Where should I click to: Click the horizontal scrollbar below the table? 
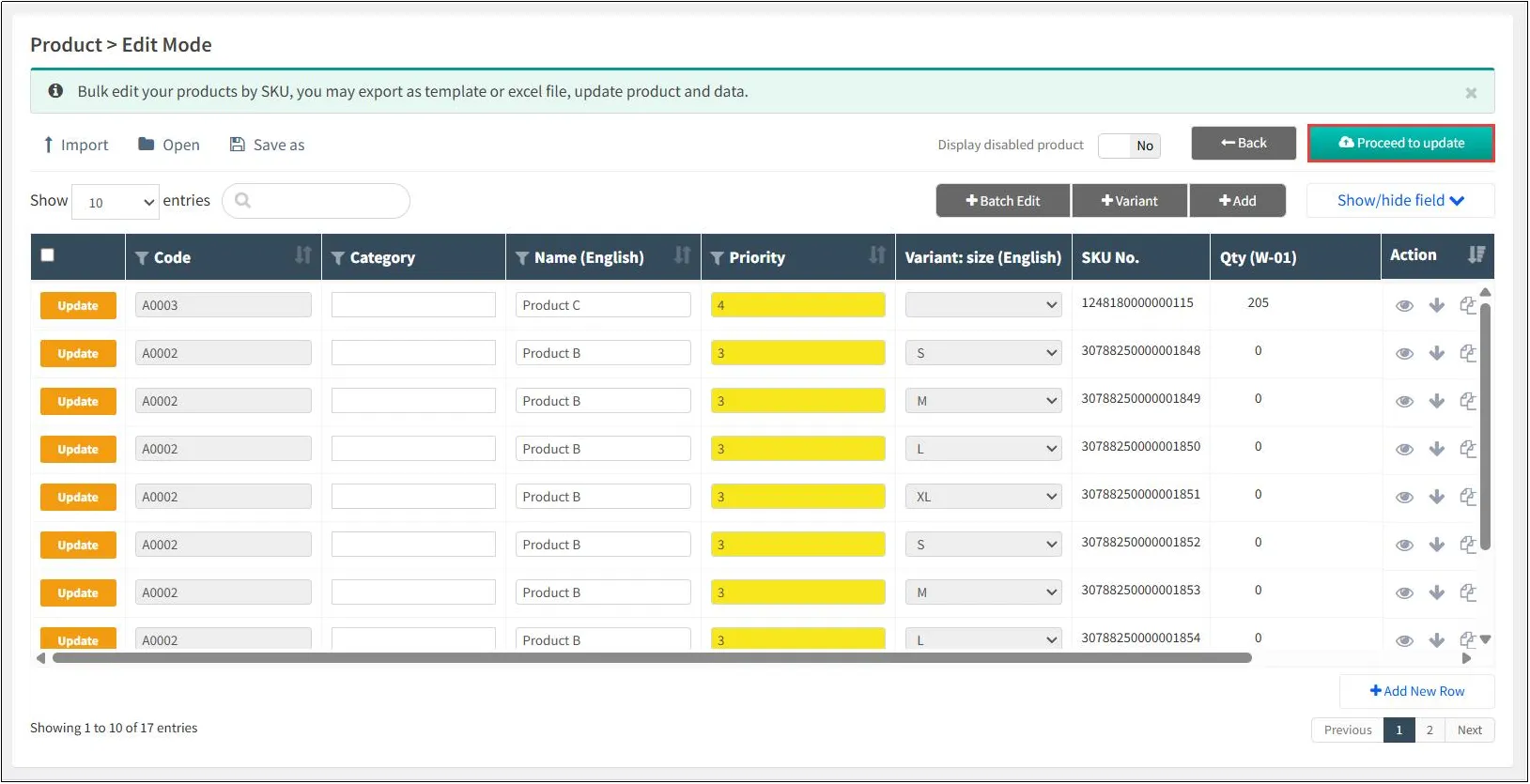(x=652, y=658)
